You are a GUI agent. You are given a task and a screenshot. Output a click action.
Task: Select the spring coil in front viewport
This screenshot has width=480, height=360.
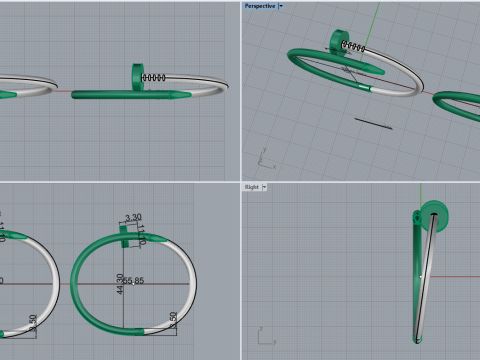(154, 78)
